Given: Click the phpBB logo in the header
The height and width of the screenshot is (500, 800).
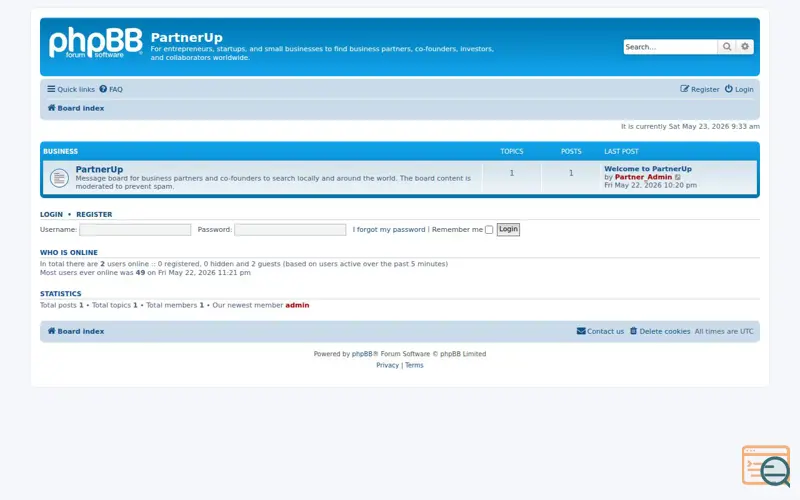Looking at the screenshot, I should tap(96, 43).
